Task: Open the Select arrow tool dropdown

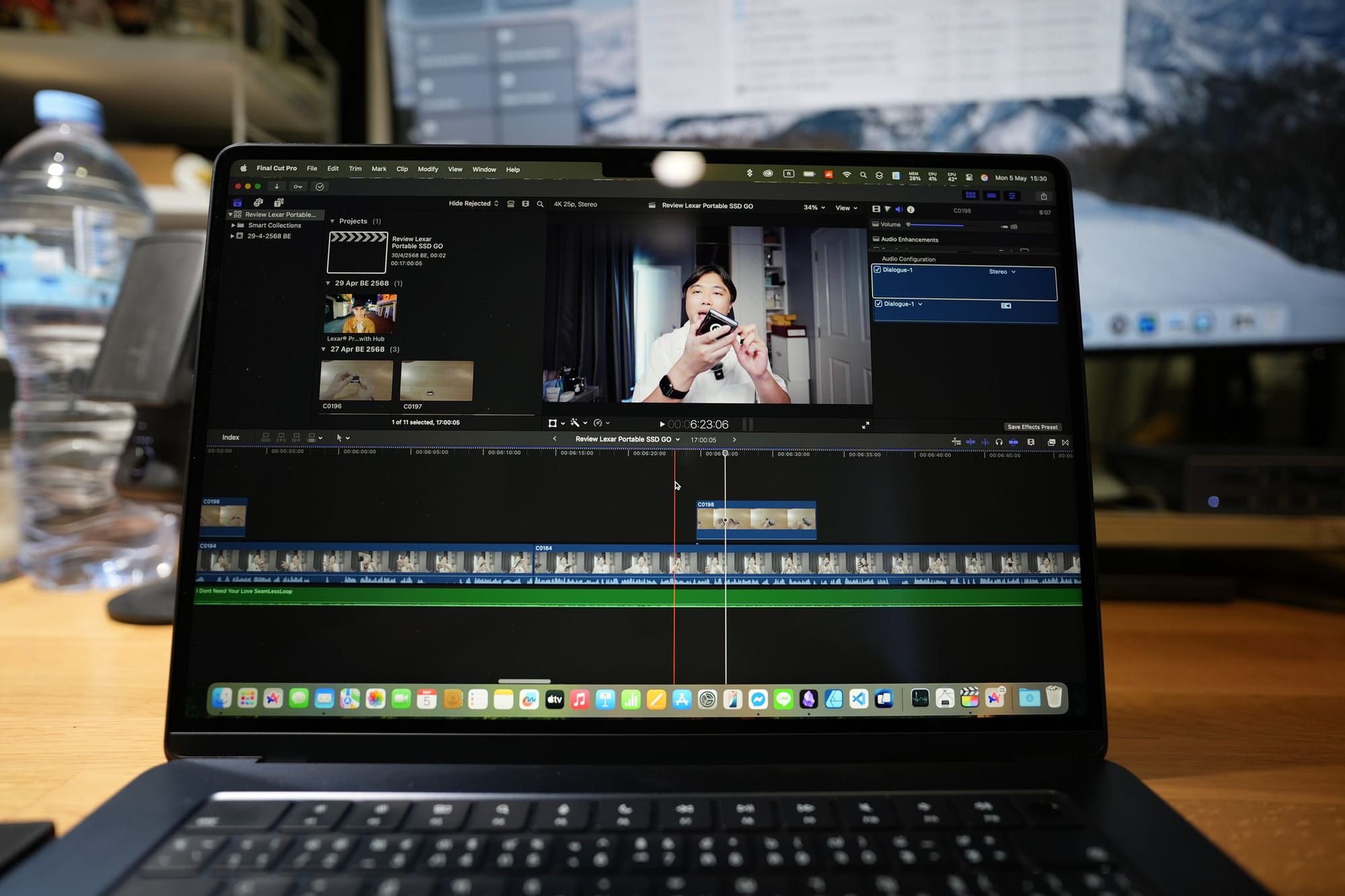Action: [342, 438]
